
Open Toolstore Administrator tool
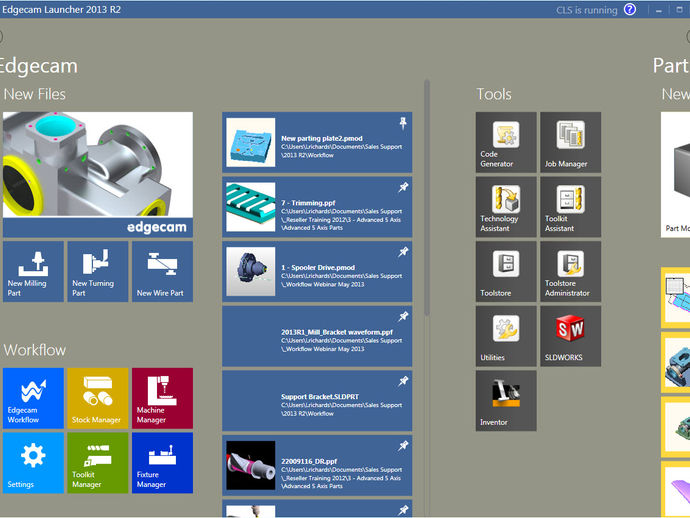571,272
